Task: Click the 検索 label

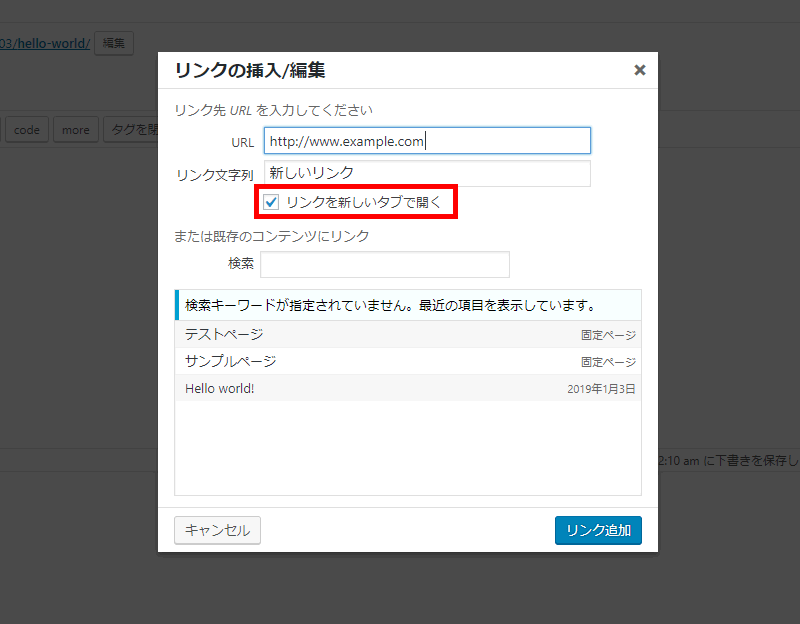Action: (241, 264)
